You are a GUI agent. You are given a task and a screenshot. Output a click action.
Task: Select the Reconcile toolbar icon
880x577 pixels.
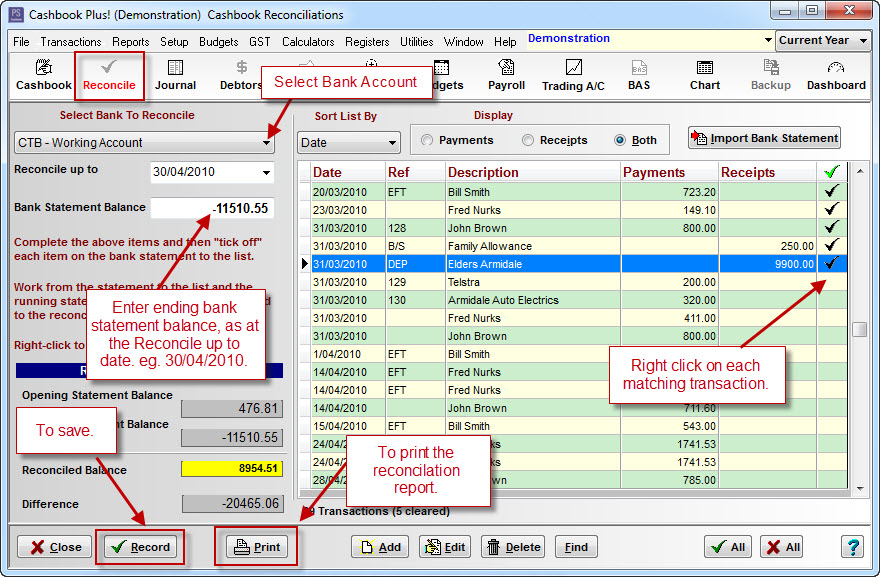click(109, 76)
